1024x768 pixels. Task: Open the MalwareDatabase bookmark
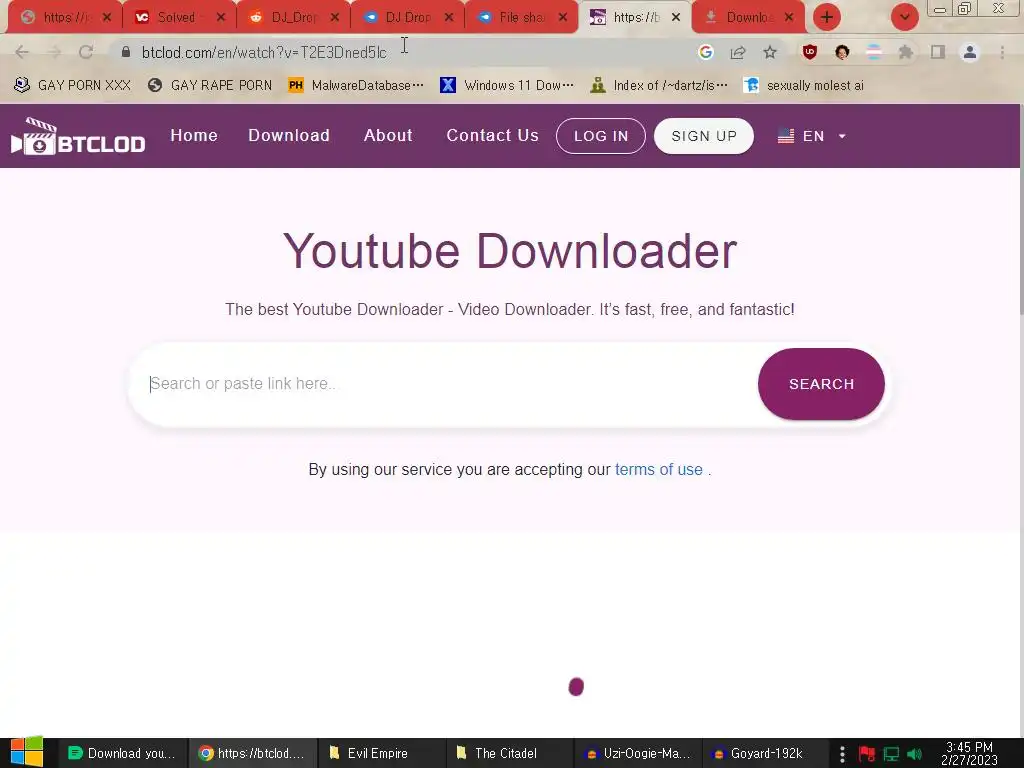point(356,85)
